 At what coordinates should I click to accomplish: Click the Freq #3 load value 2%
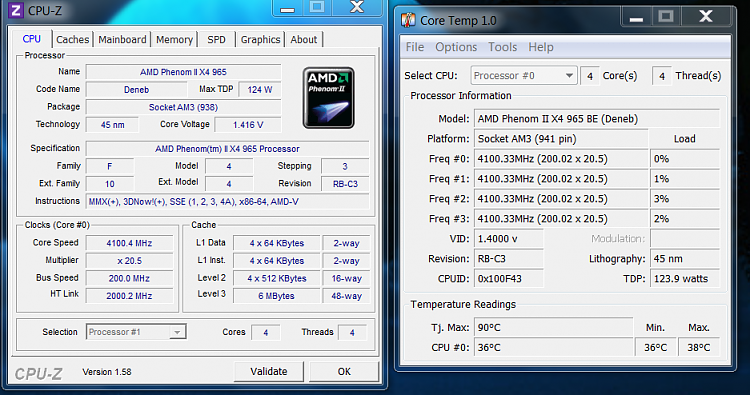pos(684,219)
